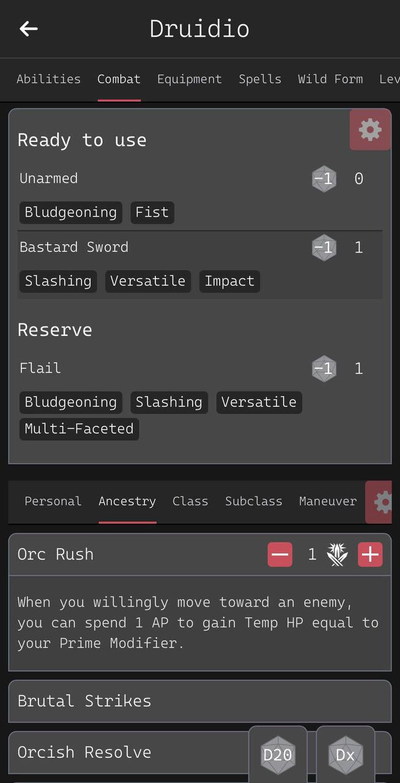This screenshot has height=783, width=400.
Task: Roll the Bastard Sword attack die
Action: point(324,248)
